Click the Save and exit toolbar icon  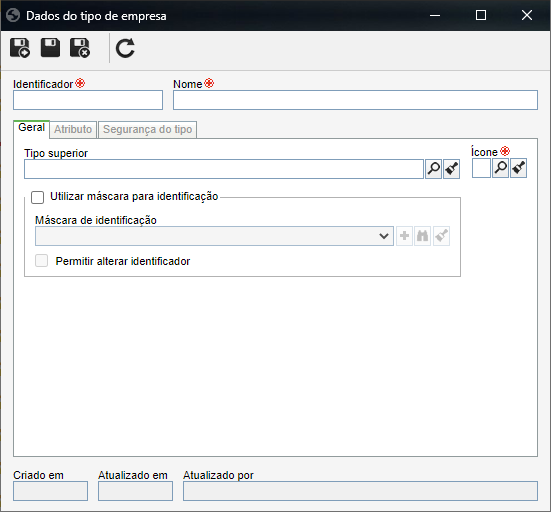coord(80,48)
